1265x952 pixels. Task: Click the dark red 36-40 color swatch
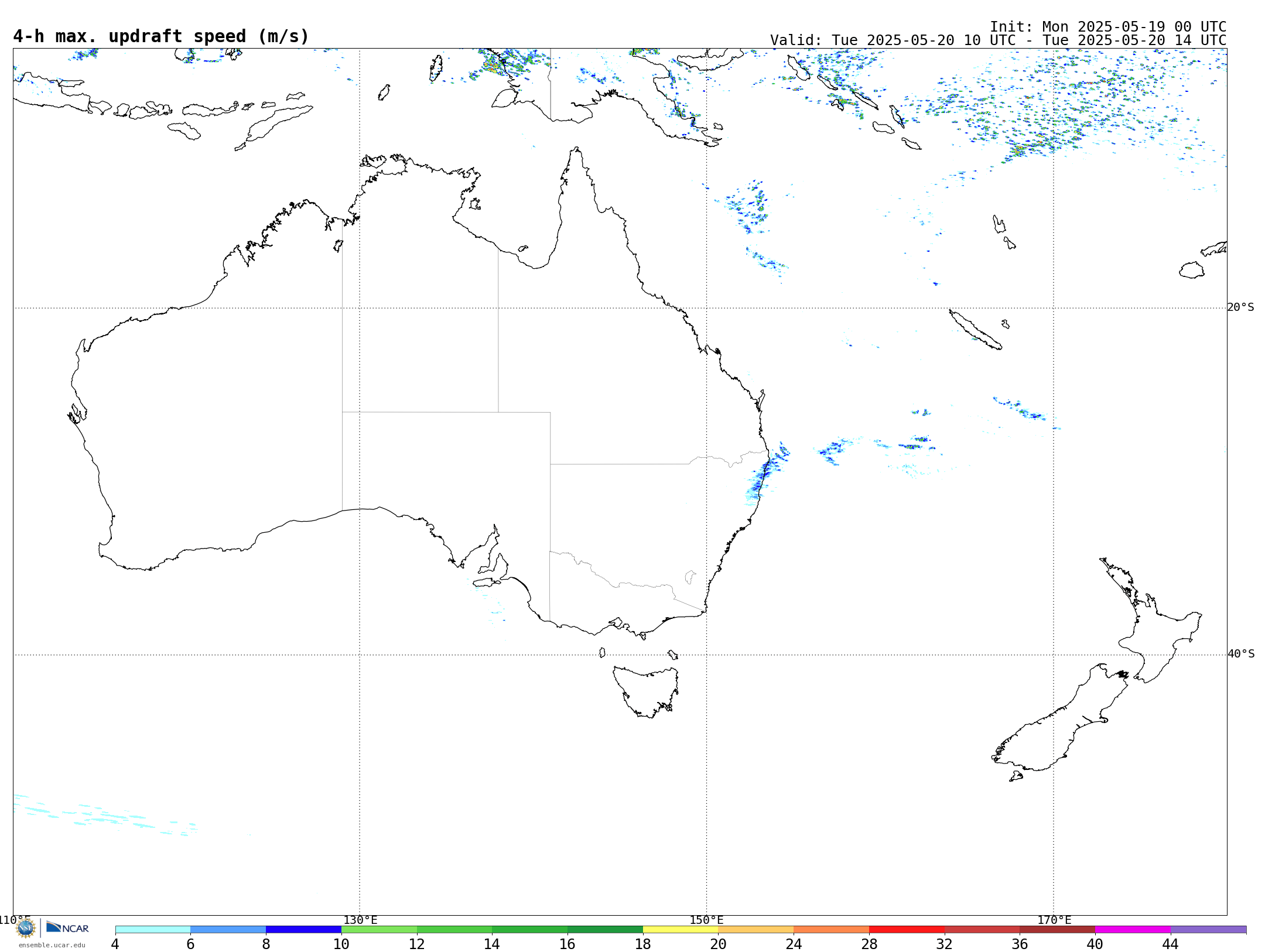pyautogui.click(x=1058, y=930)
